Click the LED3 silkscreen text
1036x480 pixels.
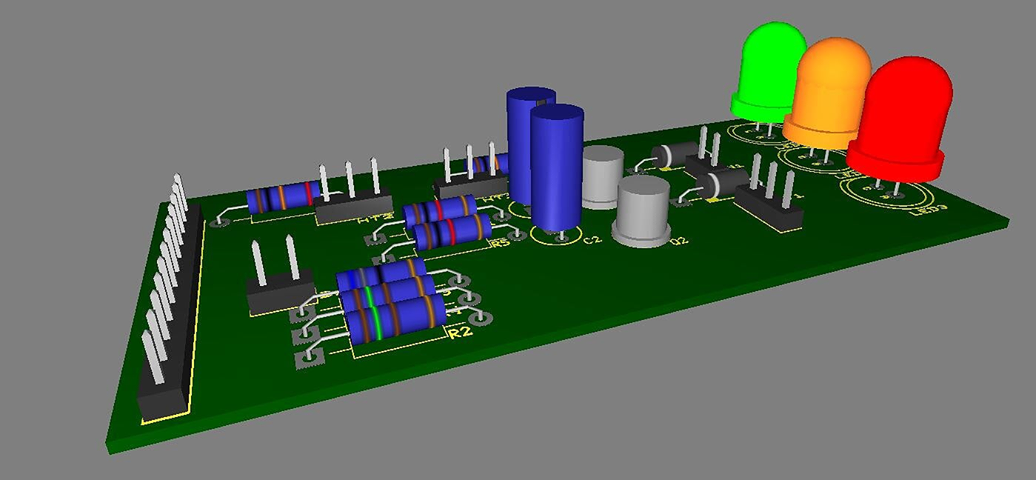coord(930,210)
